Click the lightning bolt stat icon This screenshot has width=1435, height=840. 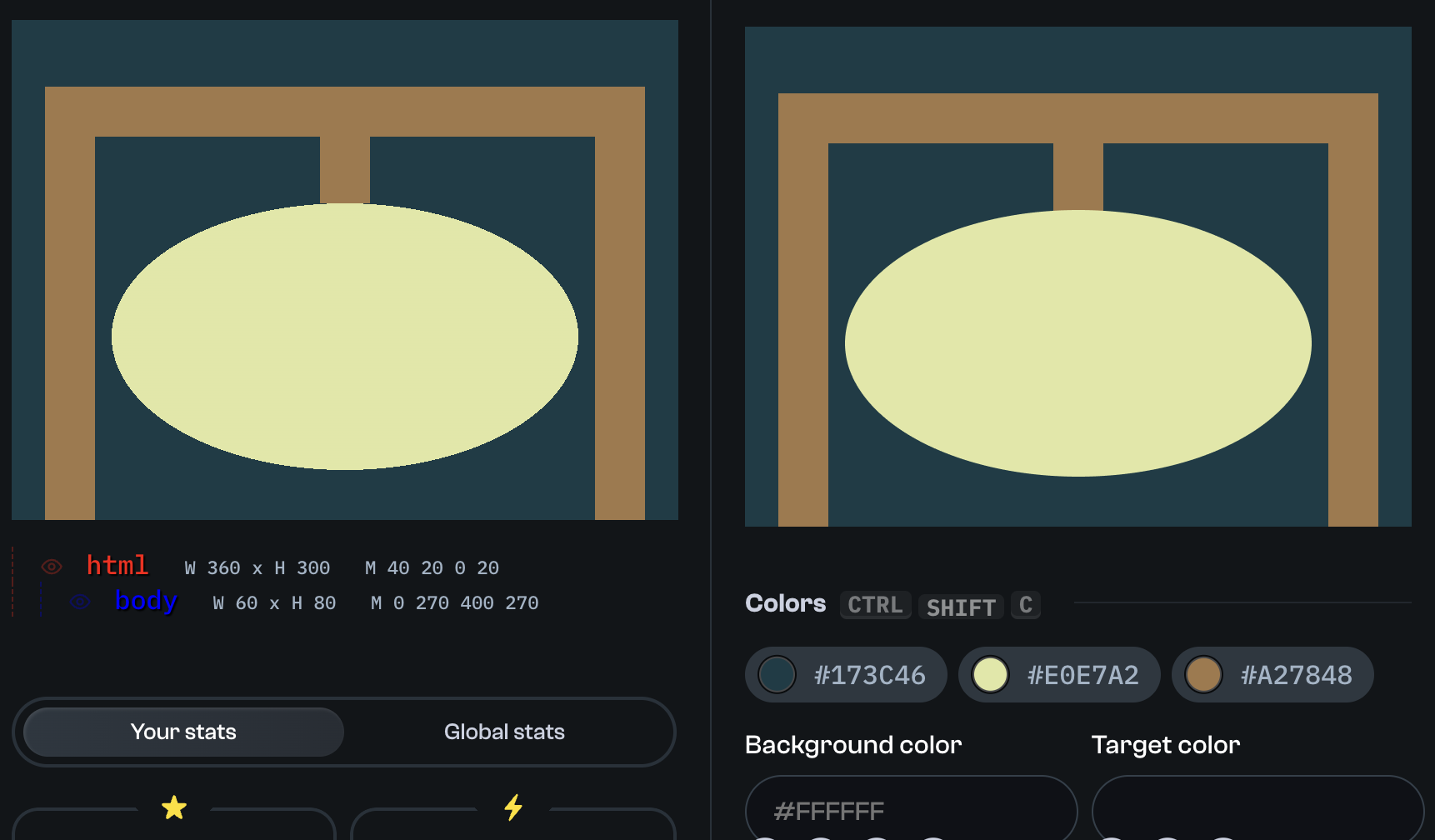click(513, 807)
